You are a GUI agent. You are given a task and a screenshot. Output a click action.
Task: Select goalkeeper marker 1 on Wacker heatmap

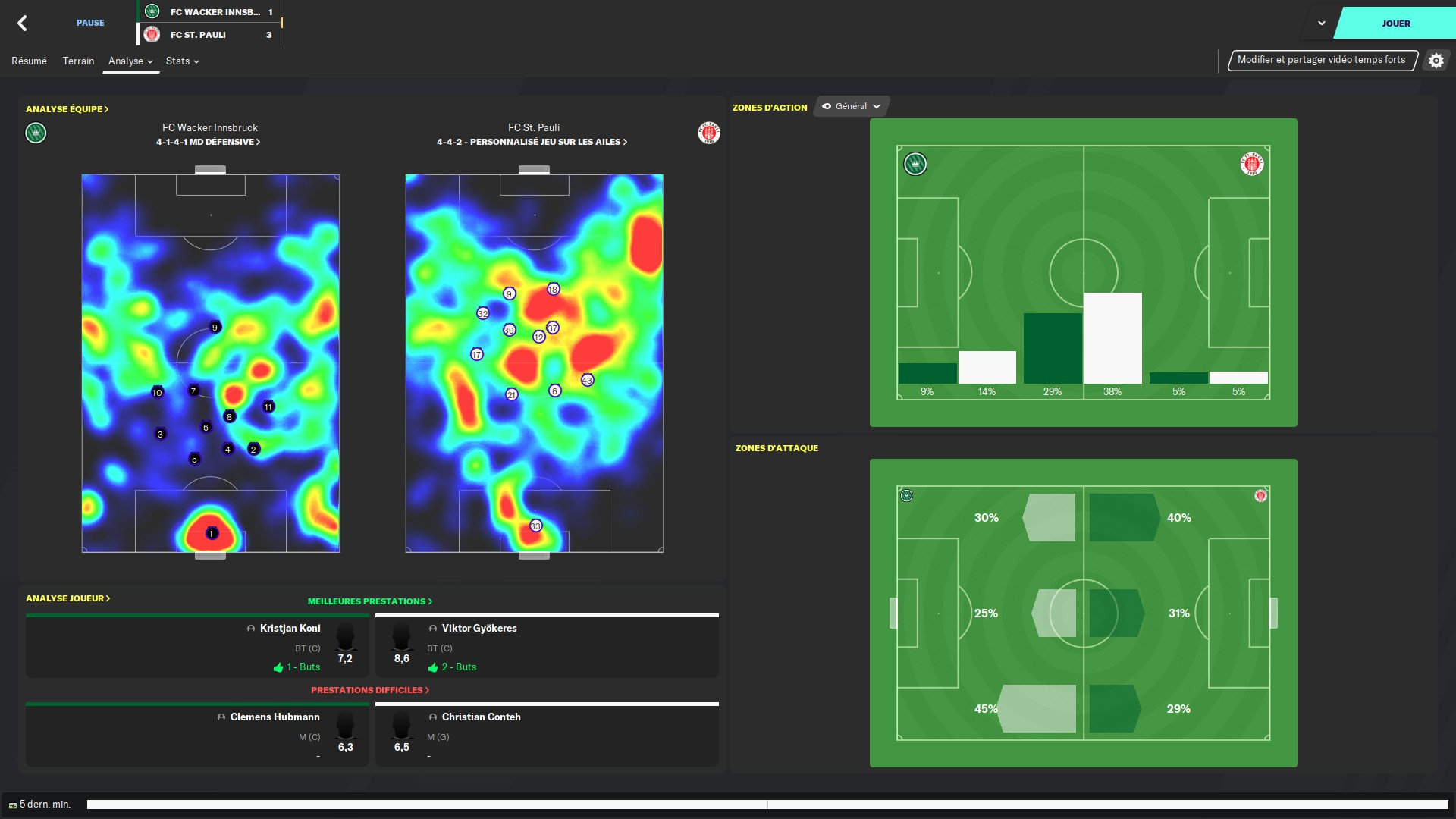(x=212, y=533)
